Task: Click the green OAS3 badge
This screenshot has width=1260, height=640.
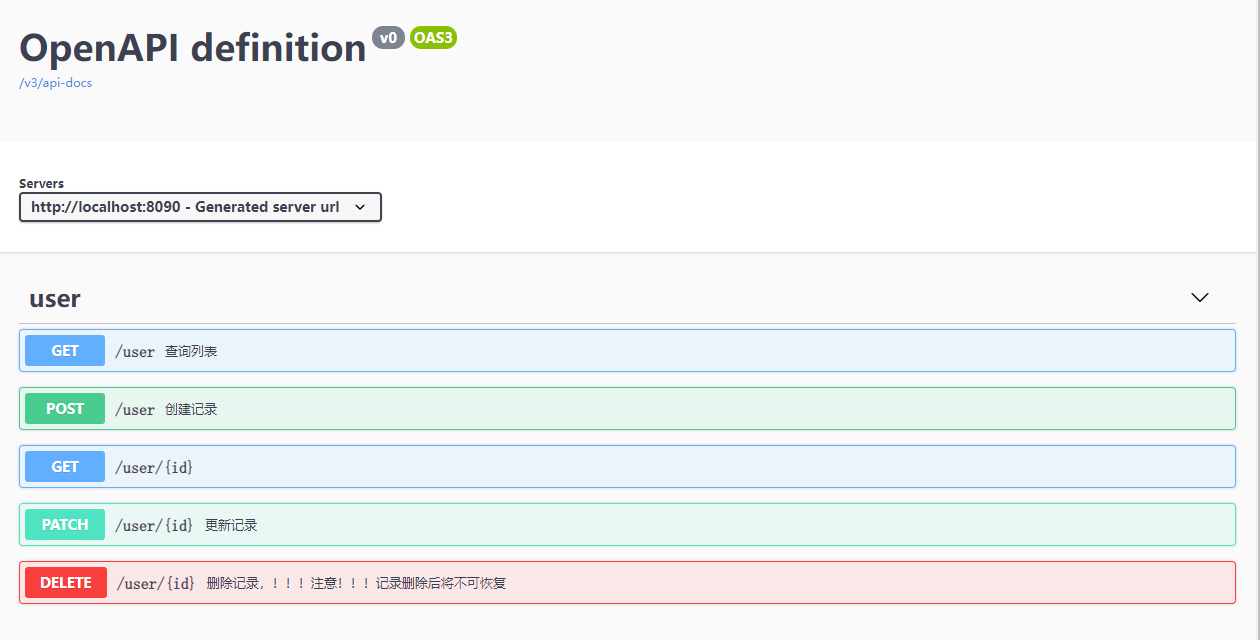Action: (x=433, y=38)
